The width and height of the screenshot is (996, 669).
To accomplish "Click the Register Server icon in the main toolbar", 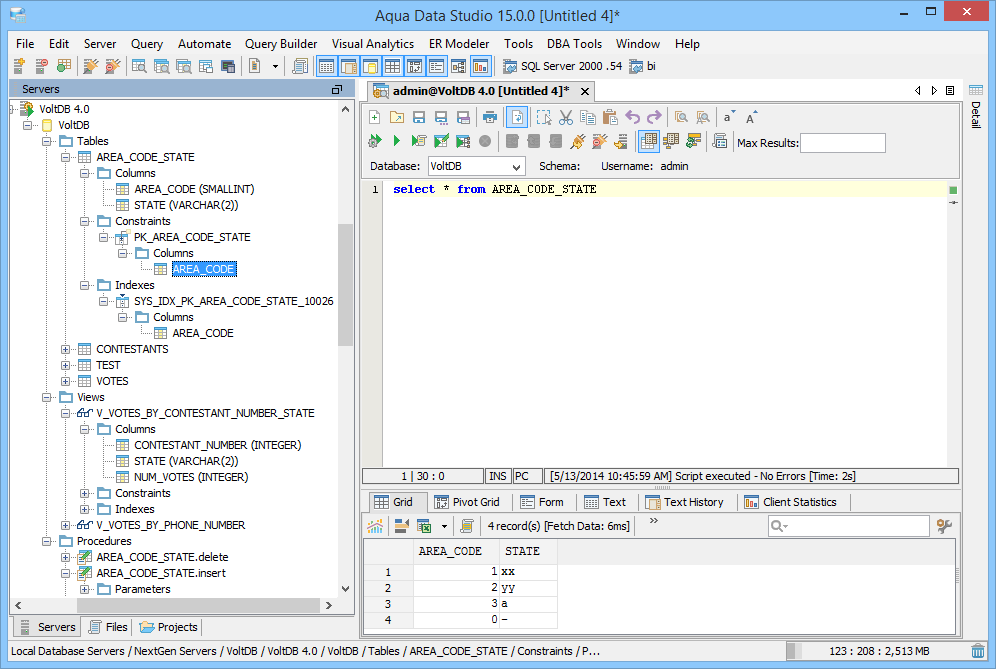I will [x=19, y=66].
